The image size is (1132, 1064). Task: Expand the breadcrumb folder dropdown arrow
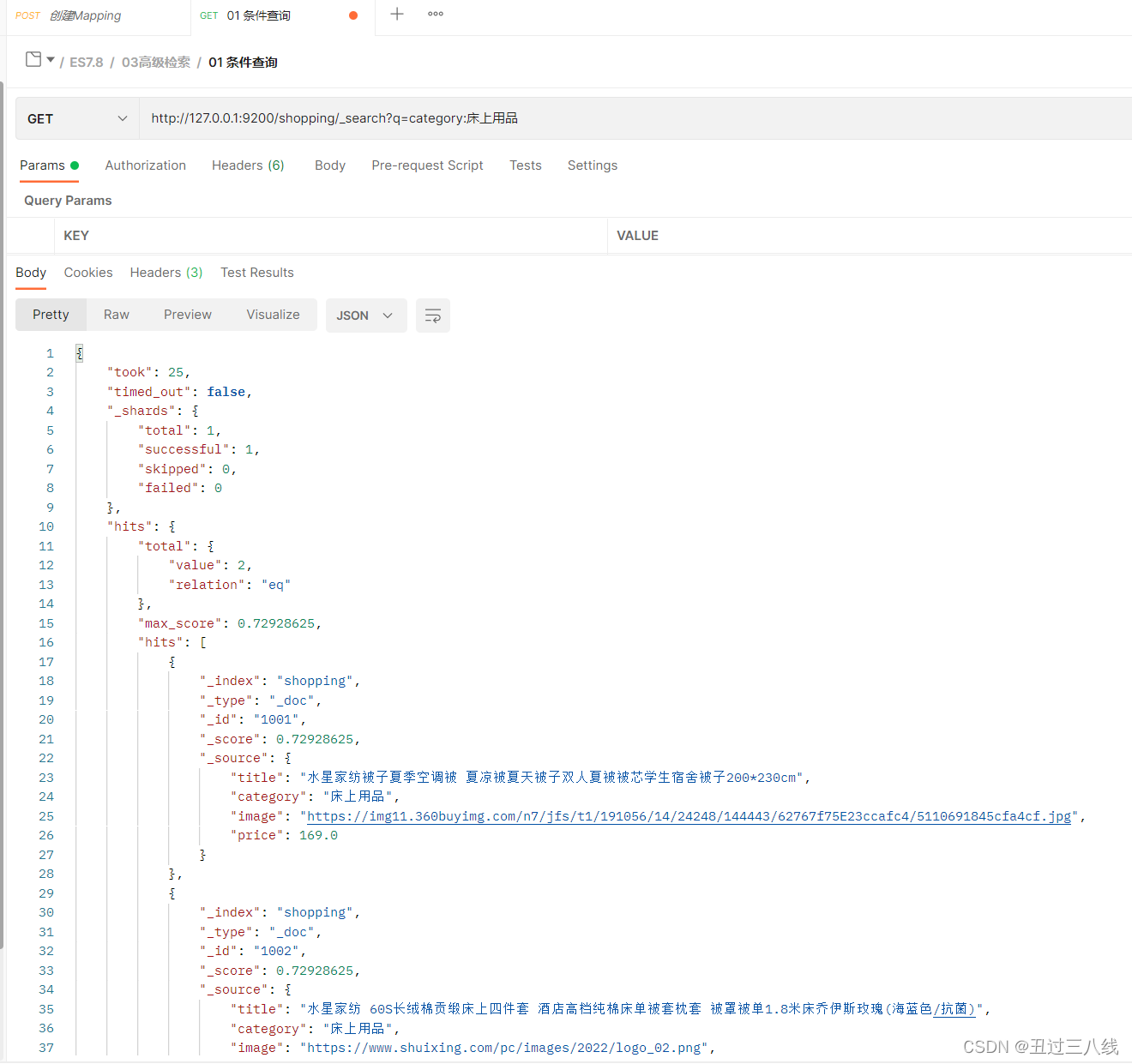click(x=51, y=60)
